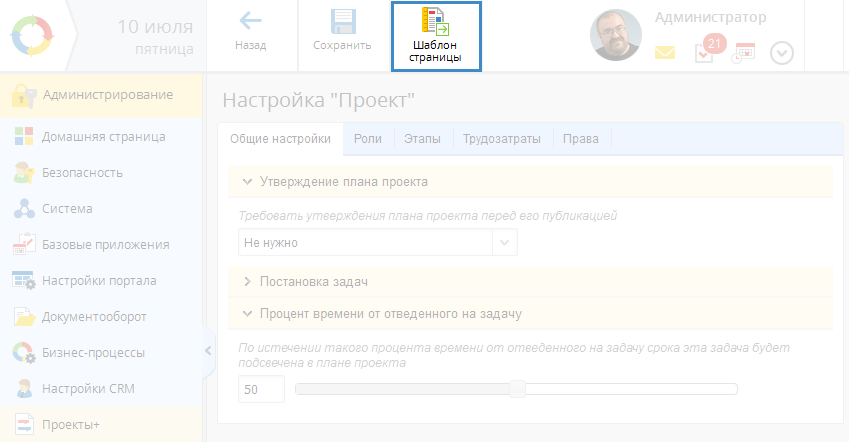Open the Не нужно dropdown list
849x442 pixels.
(378, 243)
